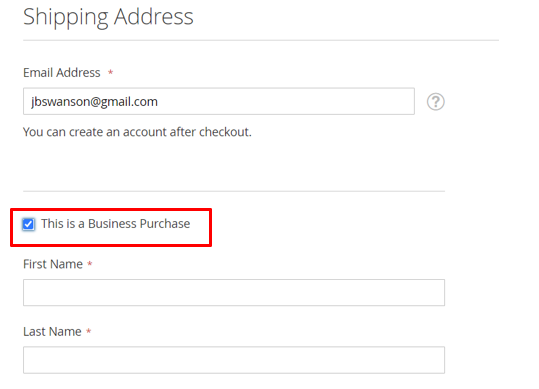
Task: Click the red asterisk beside Email Address
Action: tap(110, 73)
